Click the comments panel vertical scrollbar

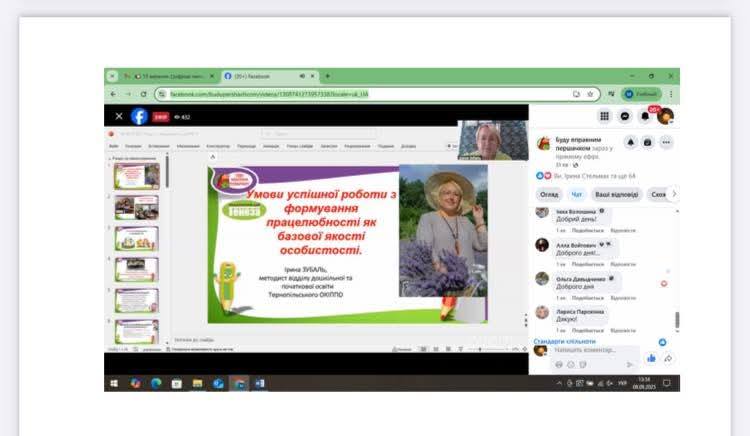(676, 320)
